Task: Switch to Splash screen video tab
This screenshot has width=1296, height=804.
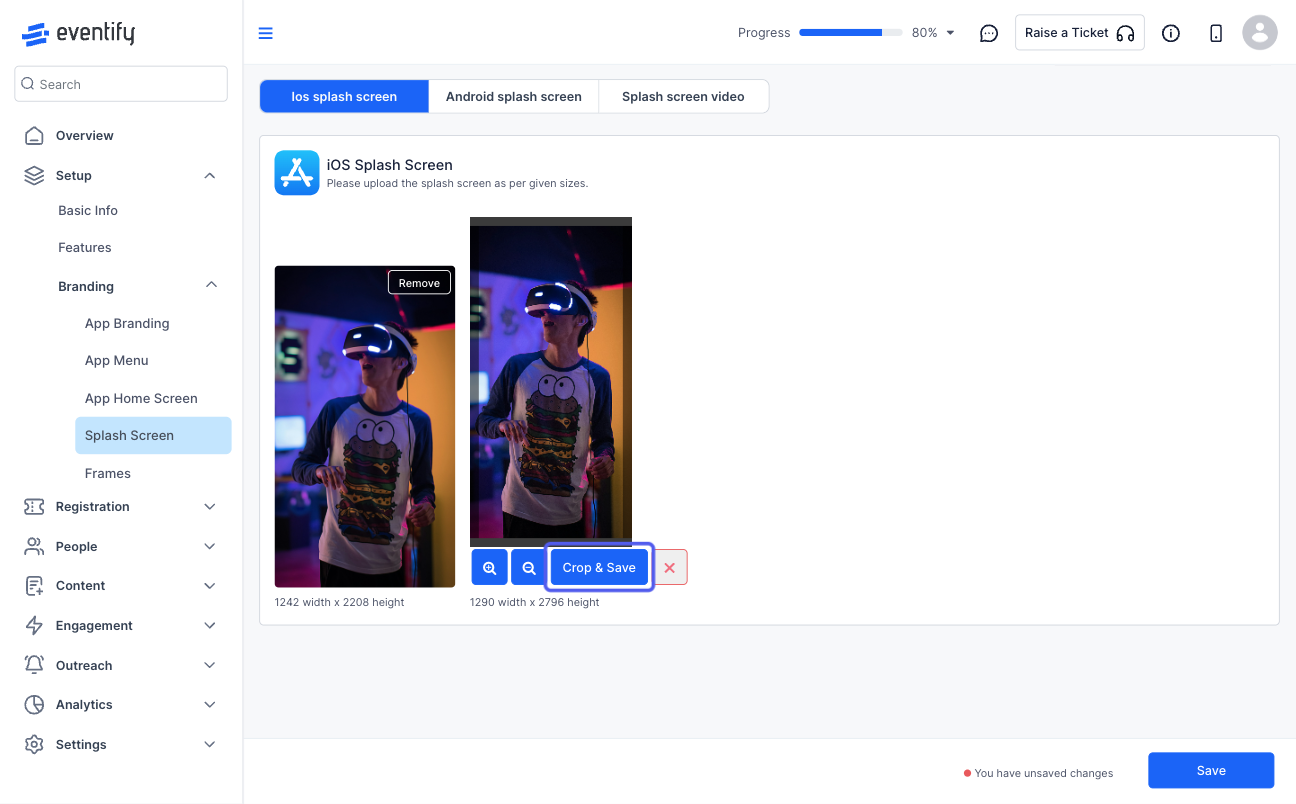Action: (x=683, y=97)
